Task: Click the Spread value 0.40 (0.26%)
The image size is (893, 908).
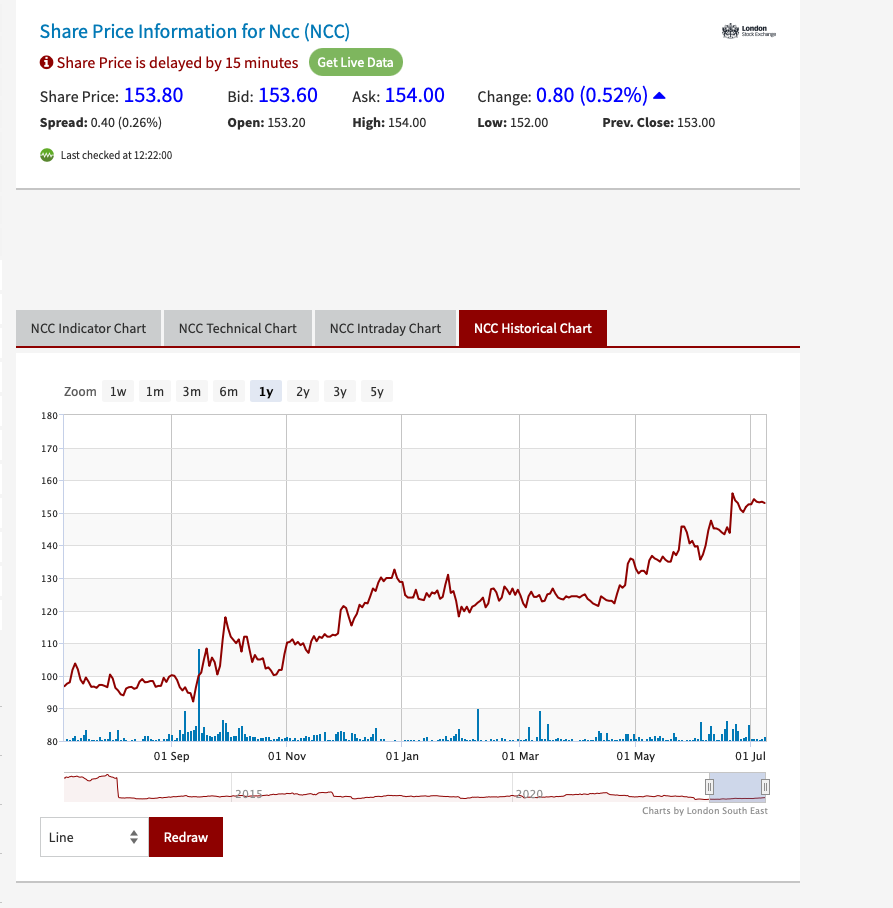Action: click(126, 123)
